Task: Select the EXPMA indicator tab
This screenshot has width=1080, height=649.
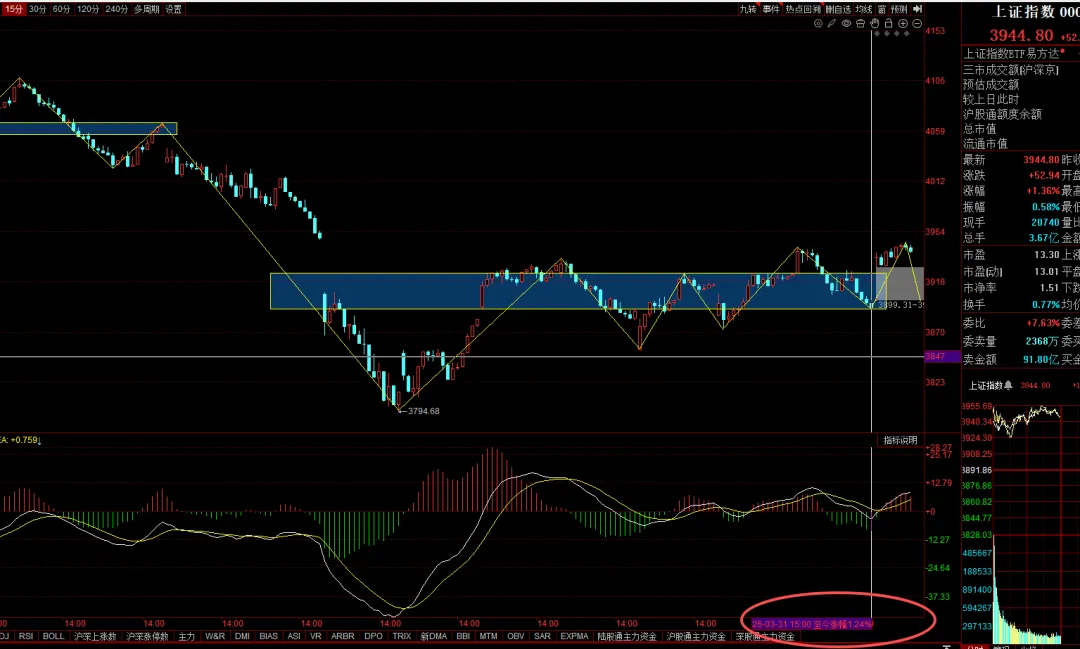Action: pyautogui.click(x=574, y=636)
